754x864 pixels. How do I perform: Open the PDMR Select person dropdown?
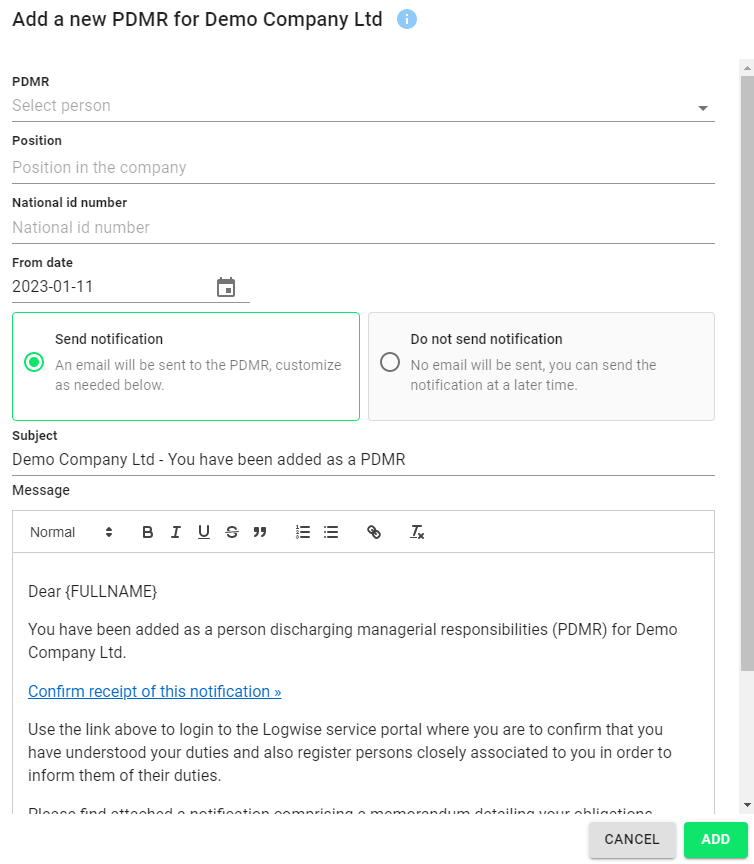pos(363,106)
